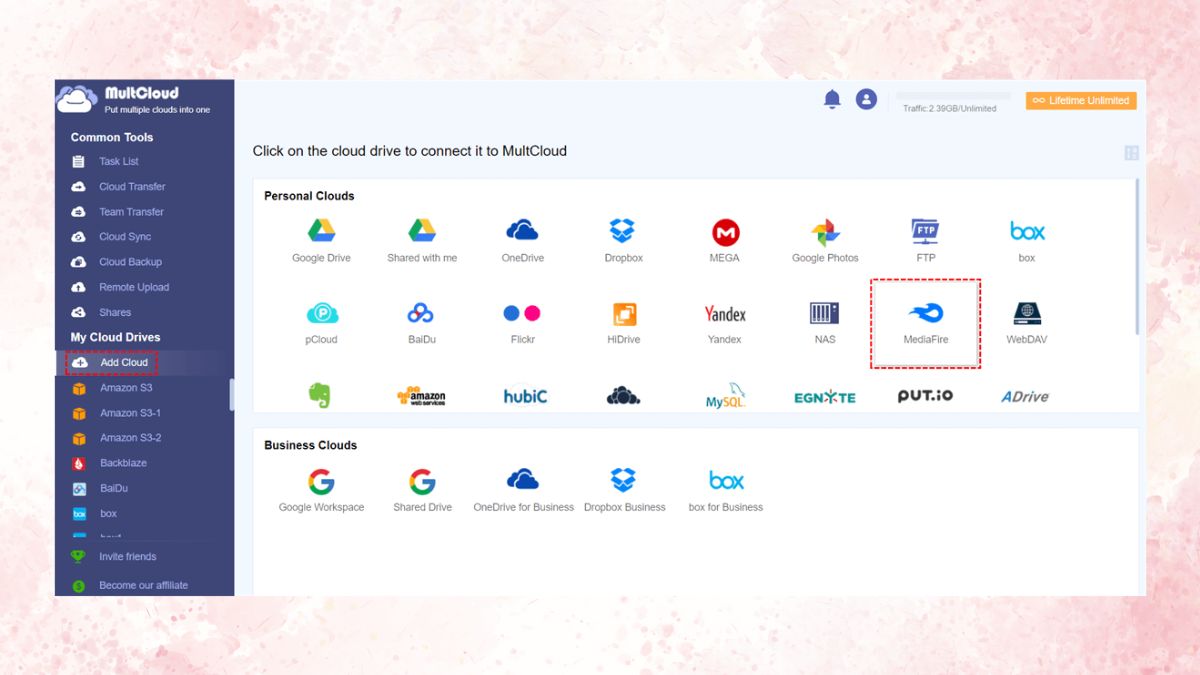Select the ADrive cloud

pyautogui.click(x=1025, y=397)
